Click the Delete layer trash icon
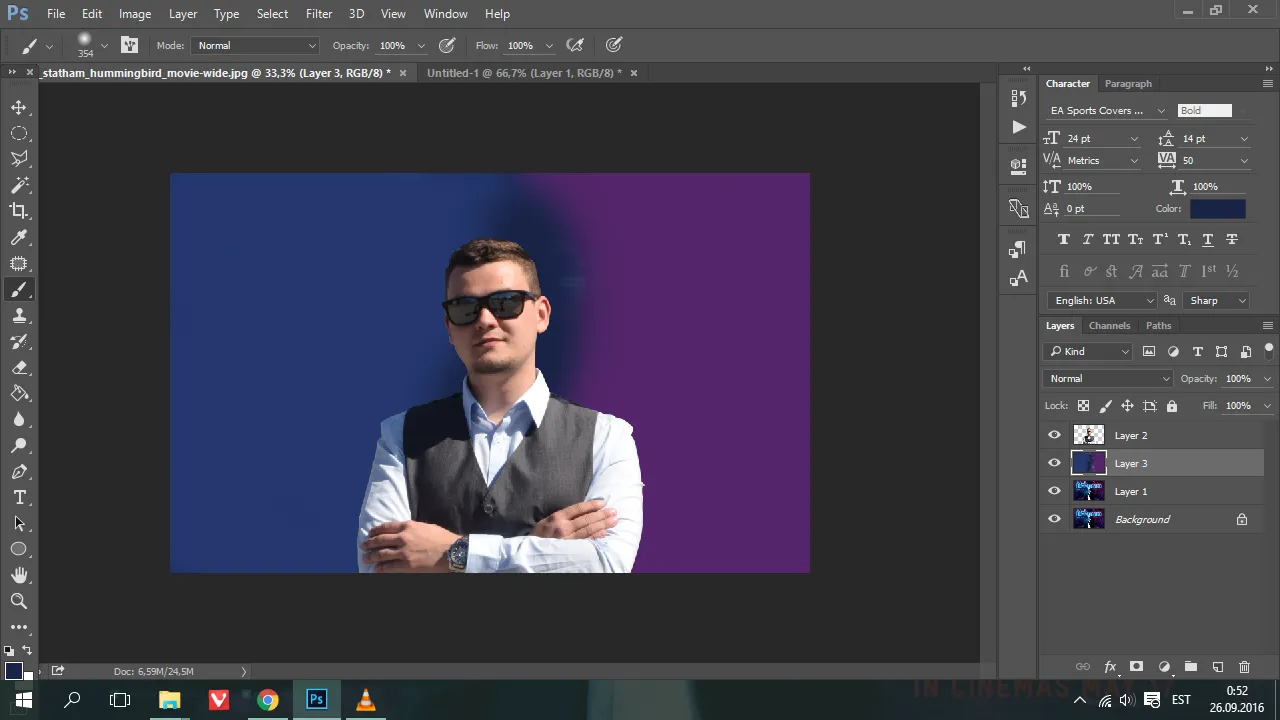 (1244, 667)
